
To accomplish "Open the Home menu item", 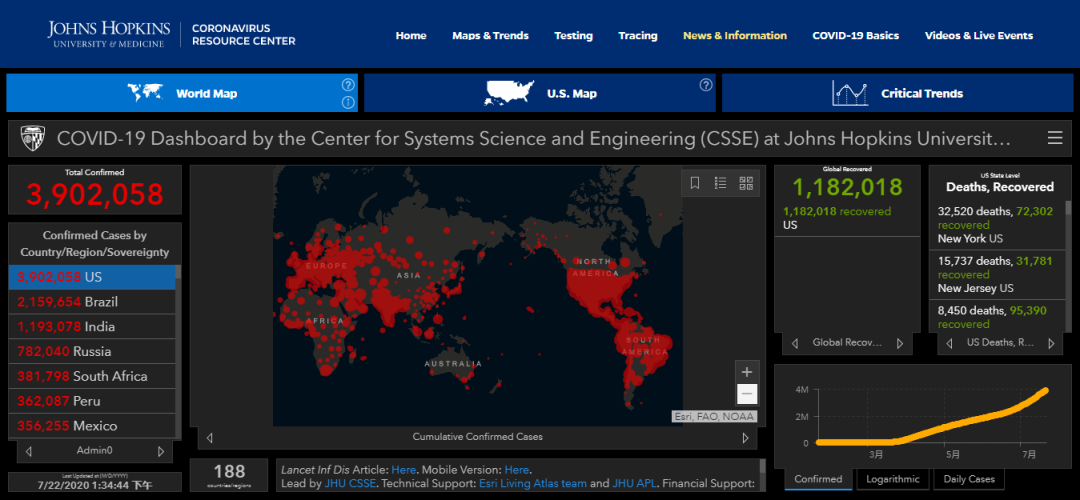I will pyautogui.click(x=411, y=36).
